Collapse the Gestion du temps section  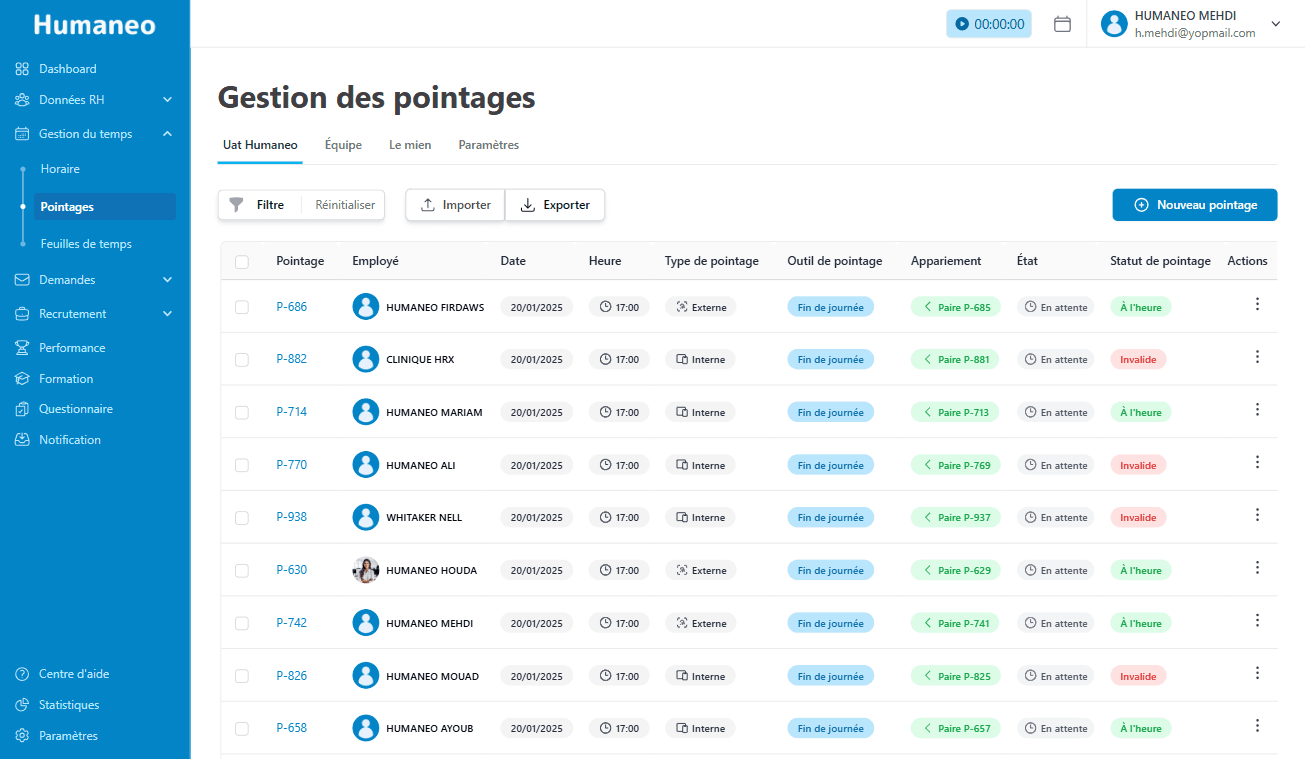coord(168,133)
